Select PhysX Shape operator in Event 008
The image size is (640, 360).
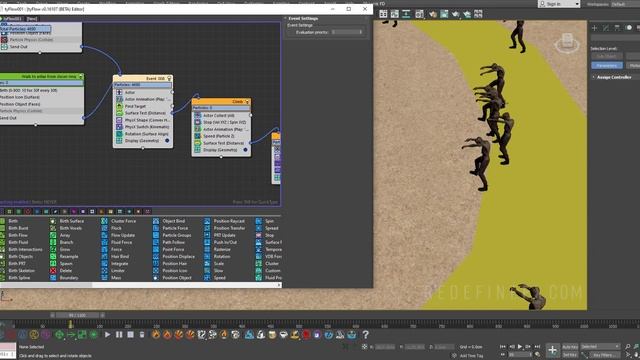(x=142, y=120)
